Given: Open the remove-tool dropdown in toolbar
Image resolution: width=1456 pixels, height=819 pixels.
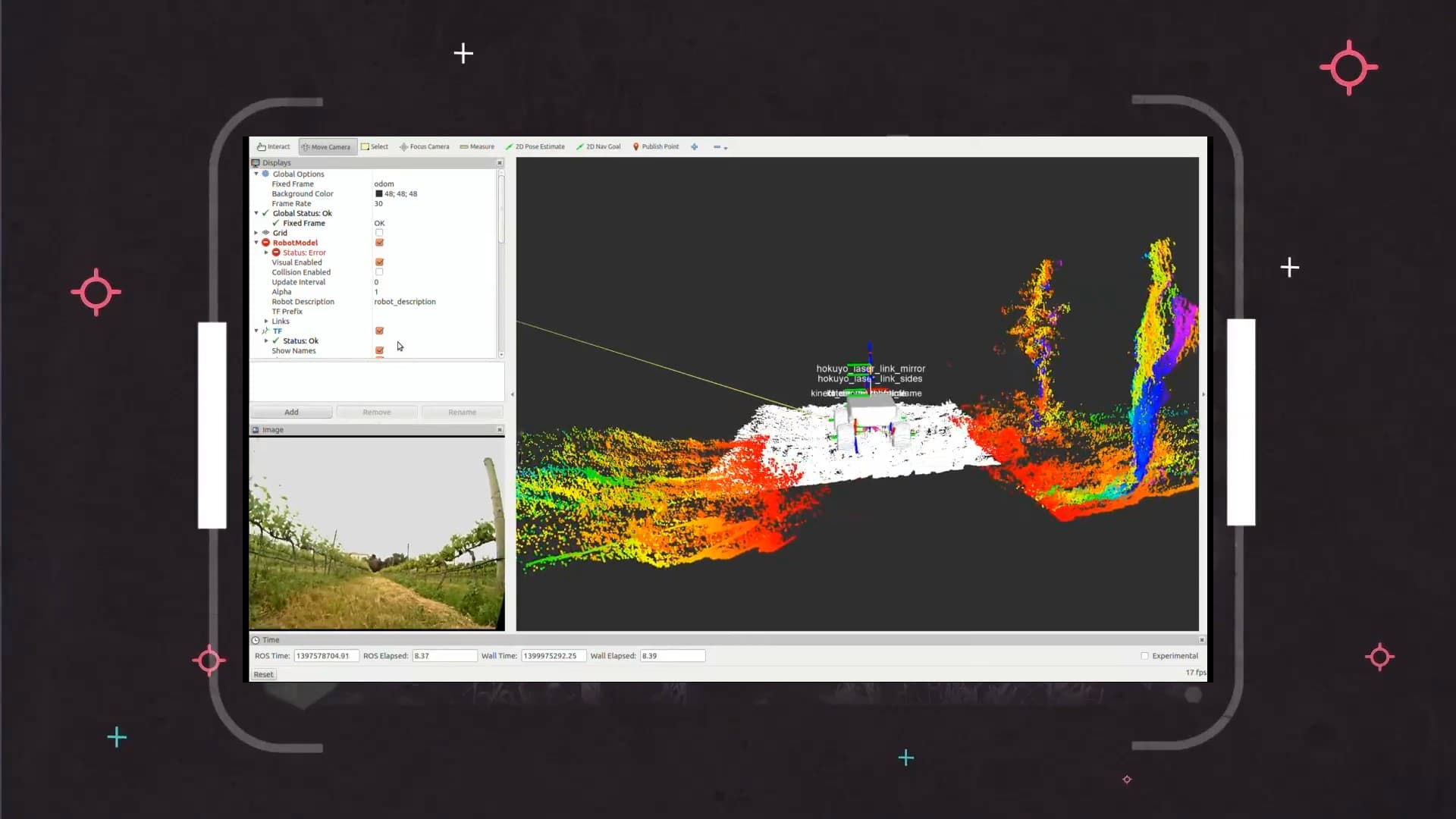Looking at the screenshot, I should (720, 147).
